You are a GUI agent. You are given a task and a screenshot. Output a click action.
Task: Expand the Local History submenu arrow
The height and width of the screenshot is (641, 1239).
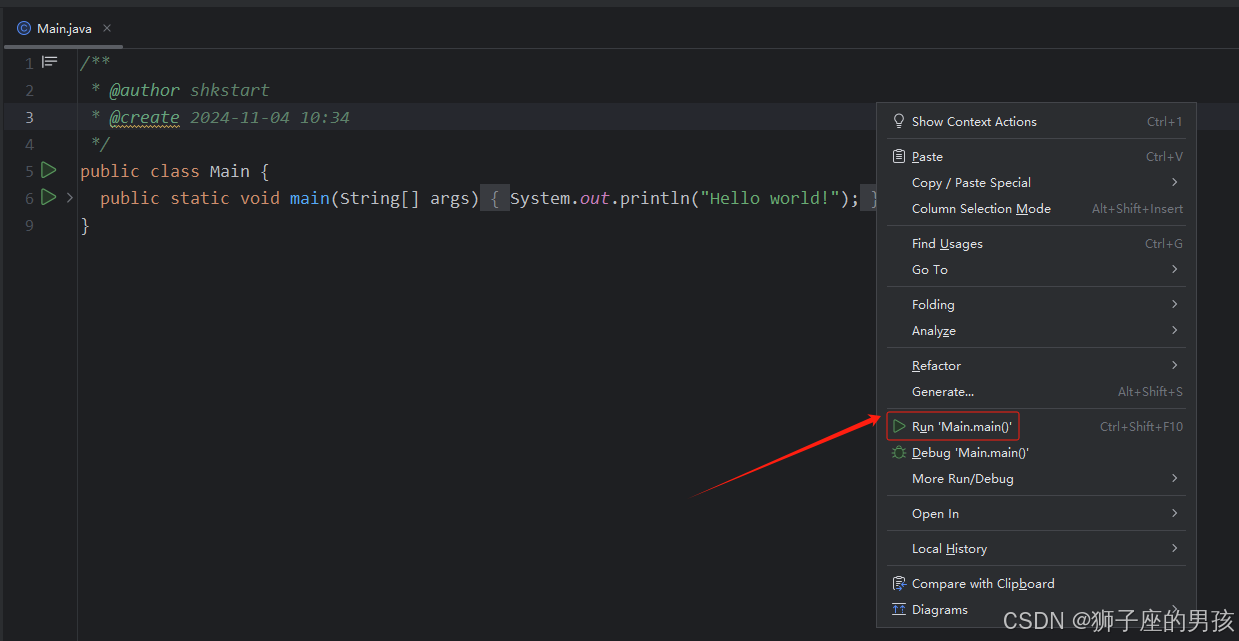click(x=1174, y=548)
